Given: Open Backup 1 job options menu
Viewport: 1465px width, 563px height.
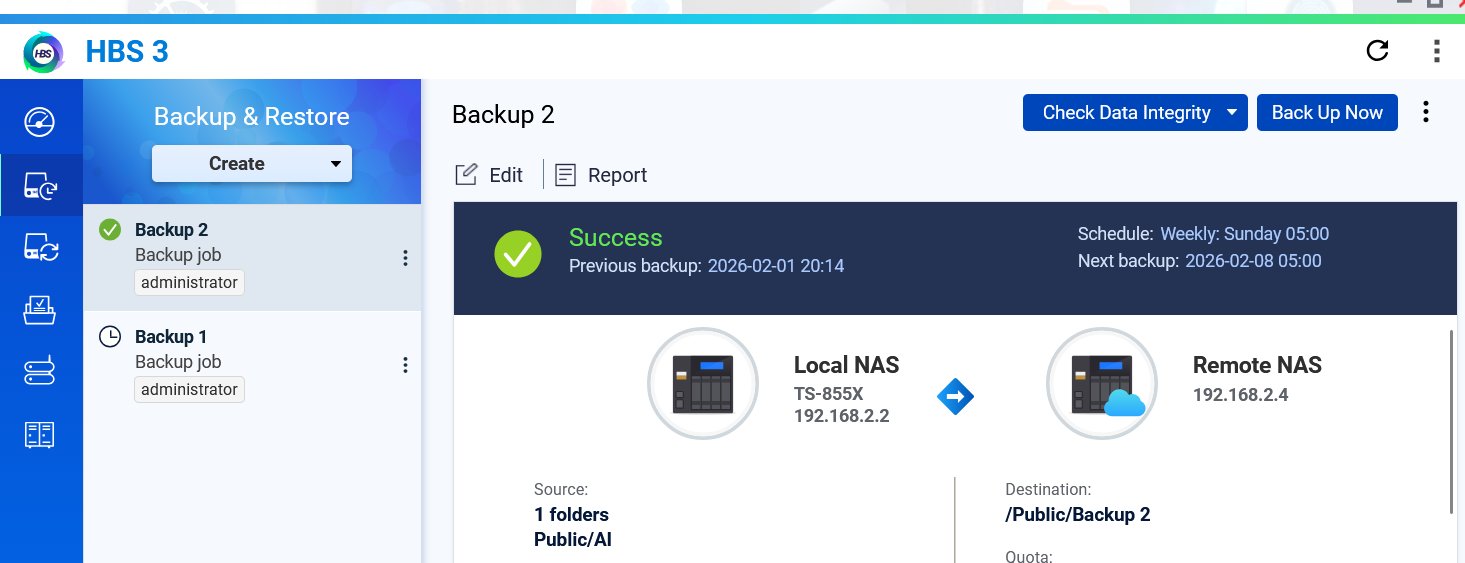Looking at the screenshot, I should (x=405, y=365).
